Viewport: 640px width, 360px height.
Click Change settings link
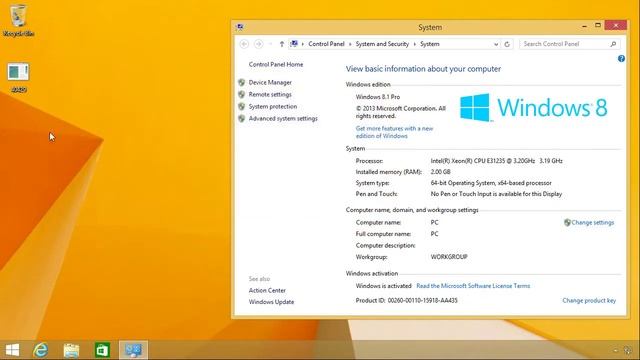[593, 222]
